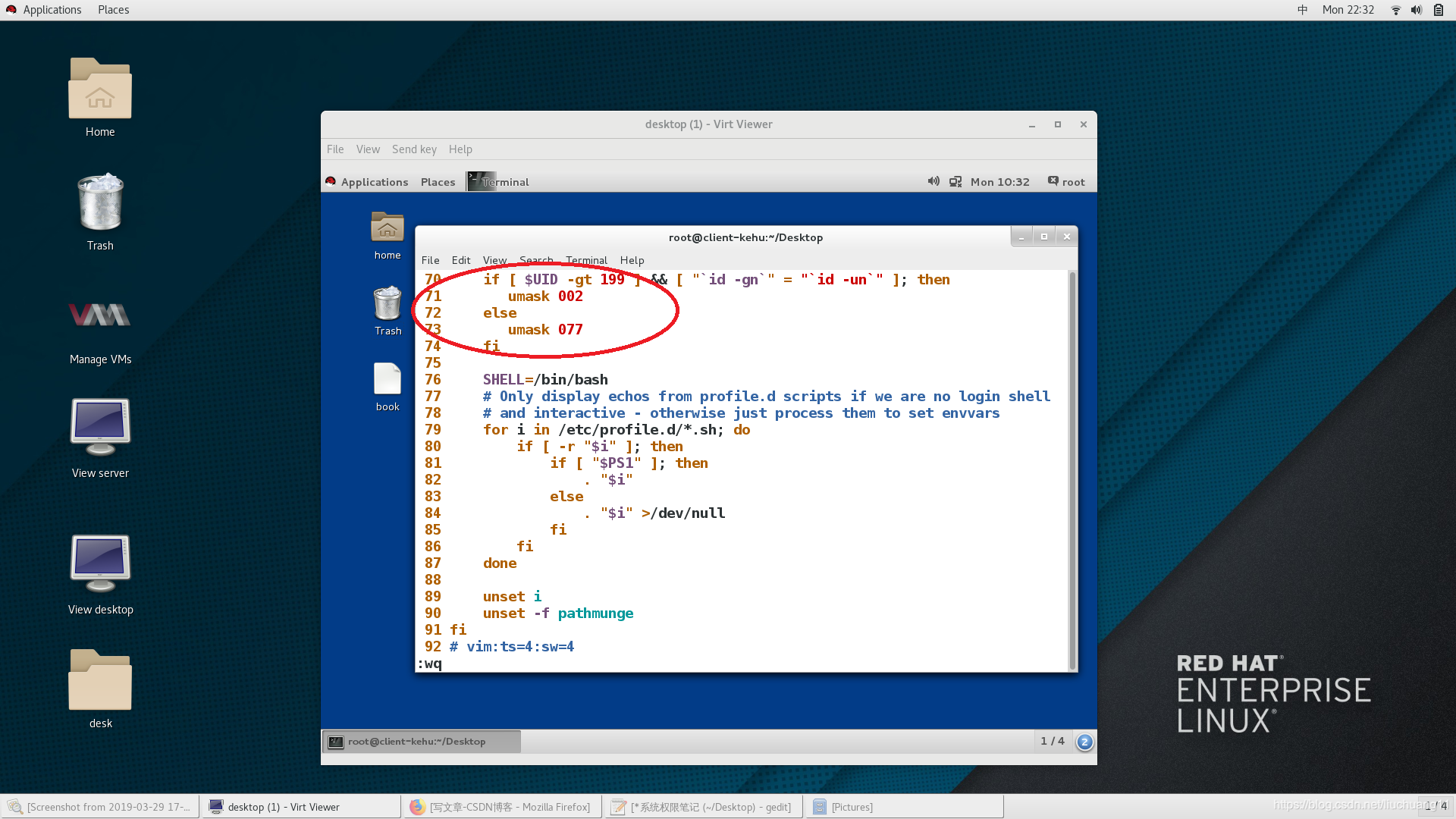Screen dimensions: 1456x819
Task: Maximize the Virt Viewer window
Action: click(1058, 125)
